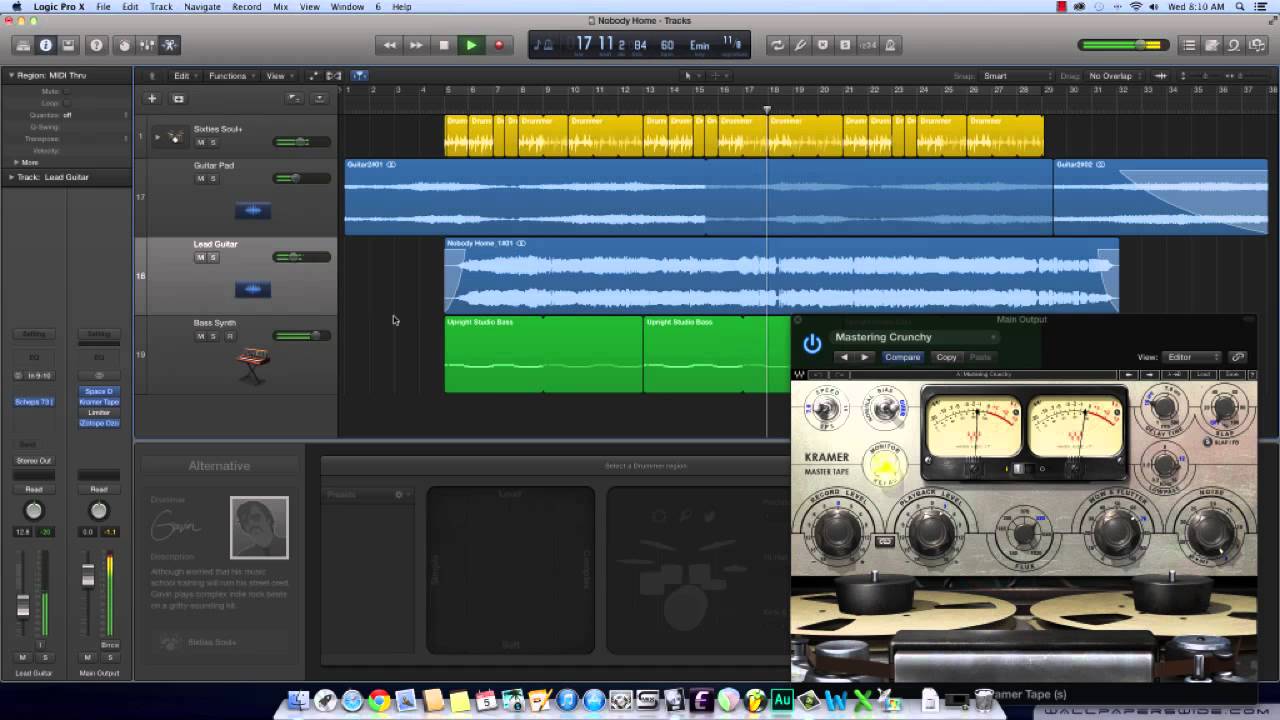Open the Mix menu

click(x=280, y=7)
